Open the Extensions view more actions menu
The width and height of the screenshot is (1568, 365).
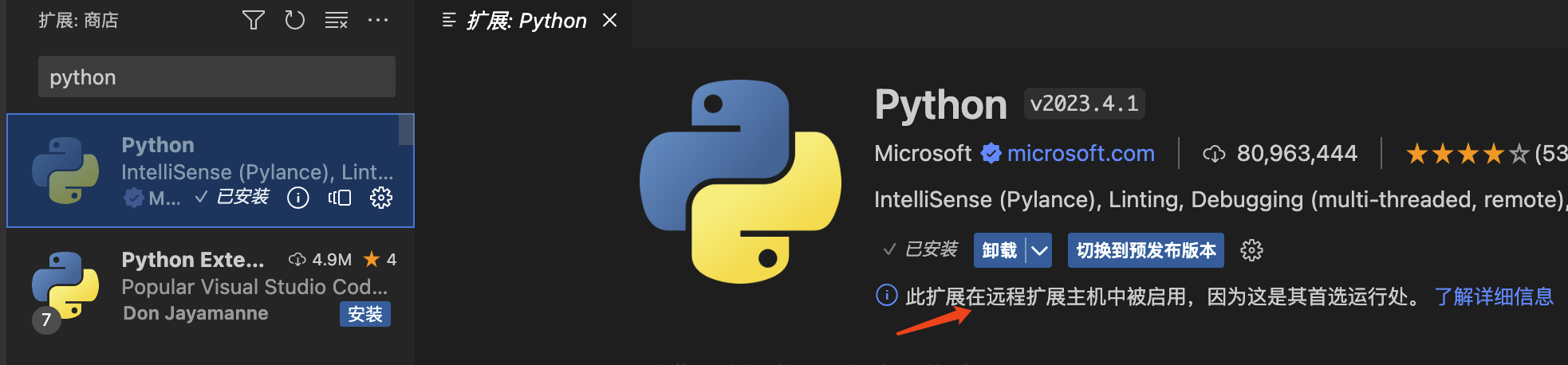[x=377, y=20]
